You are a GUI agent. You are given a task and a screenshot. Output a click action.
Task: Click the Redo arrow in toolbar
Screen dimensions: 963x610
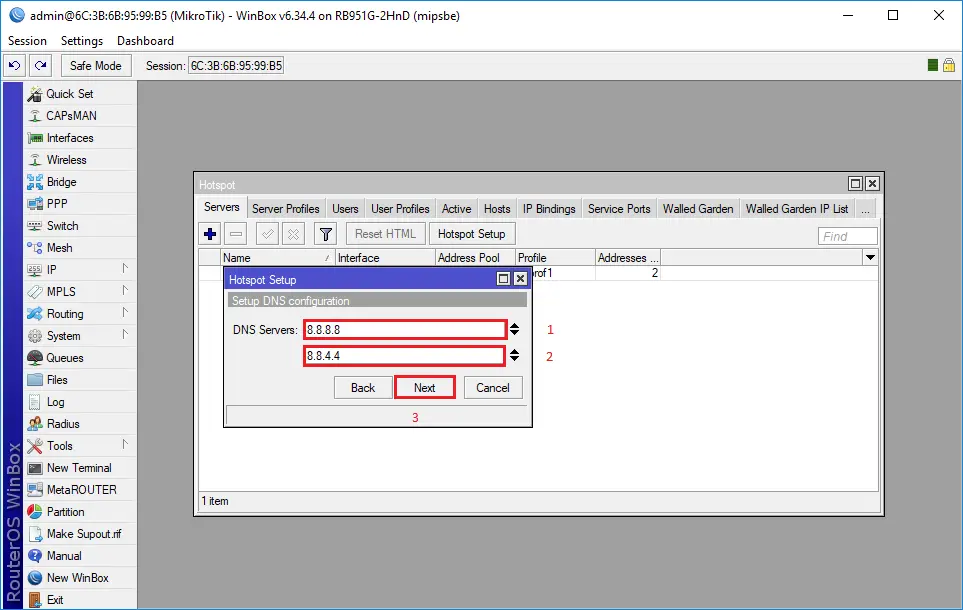[x=41, y=65]
